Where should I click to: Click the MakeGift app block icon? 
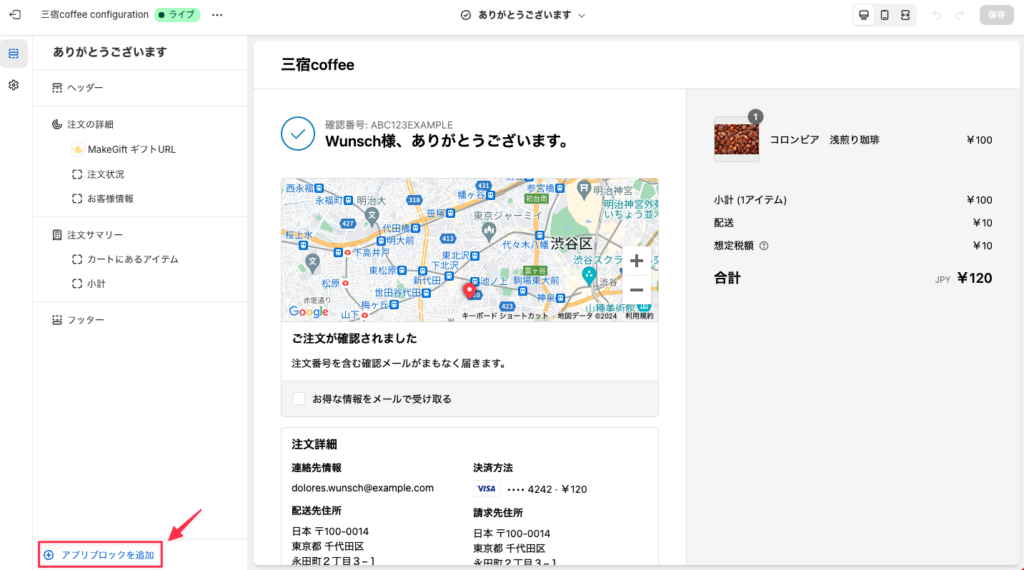click(x=78, y=149)
